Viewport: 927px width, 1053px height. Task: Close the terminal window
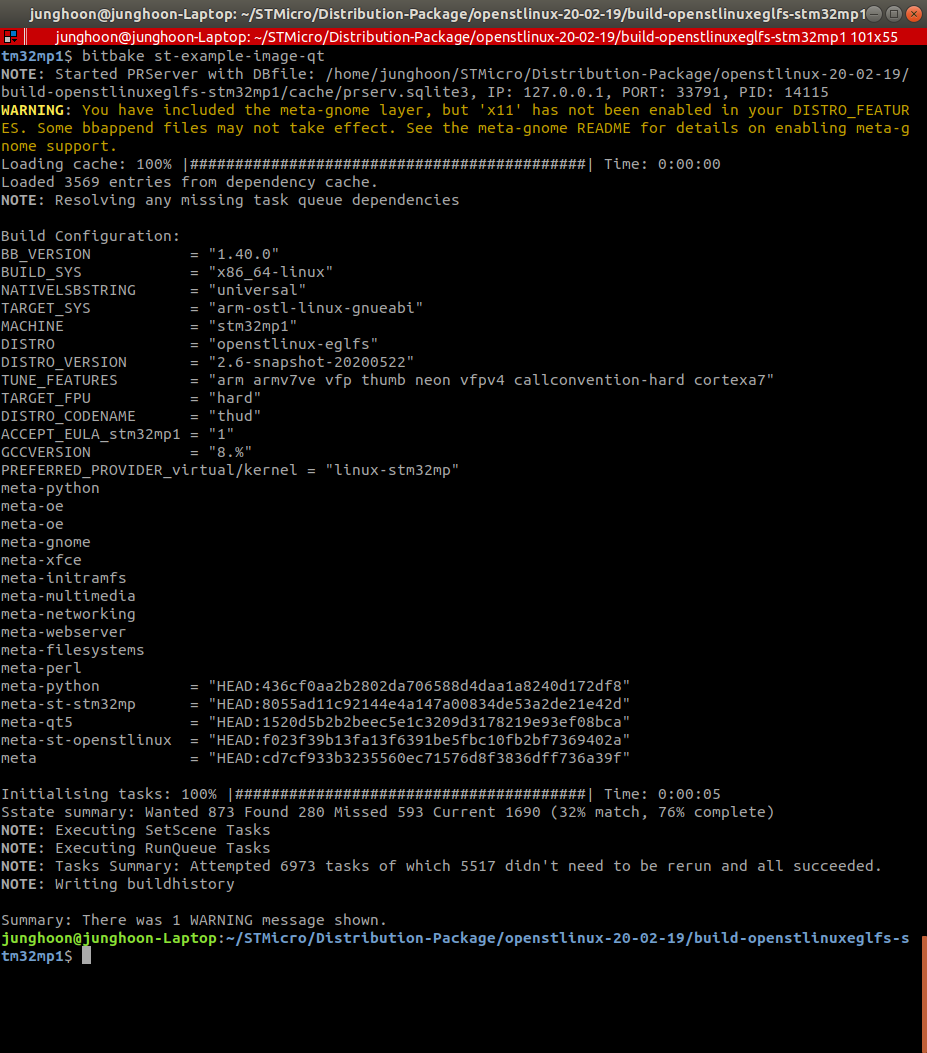(914, 13)
